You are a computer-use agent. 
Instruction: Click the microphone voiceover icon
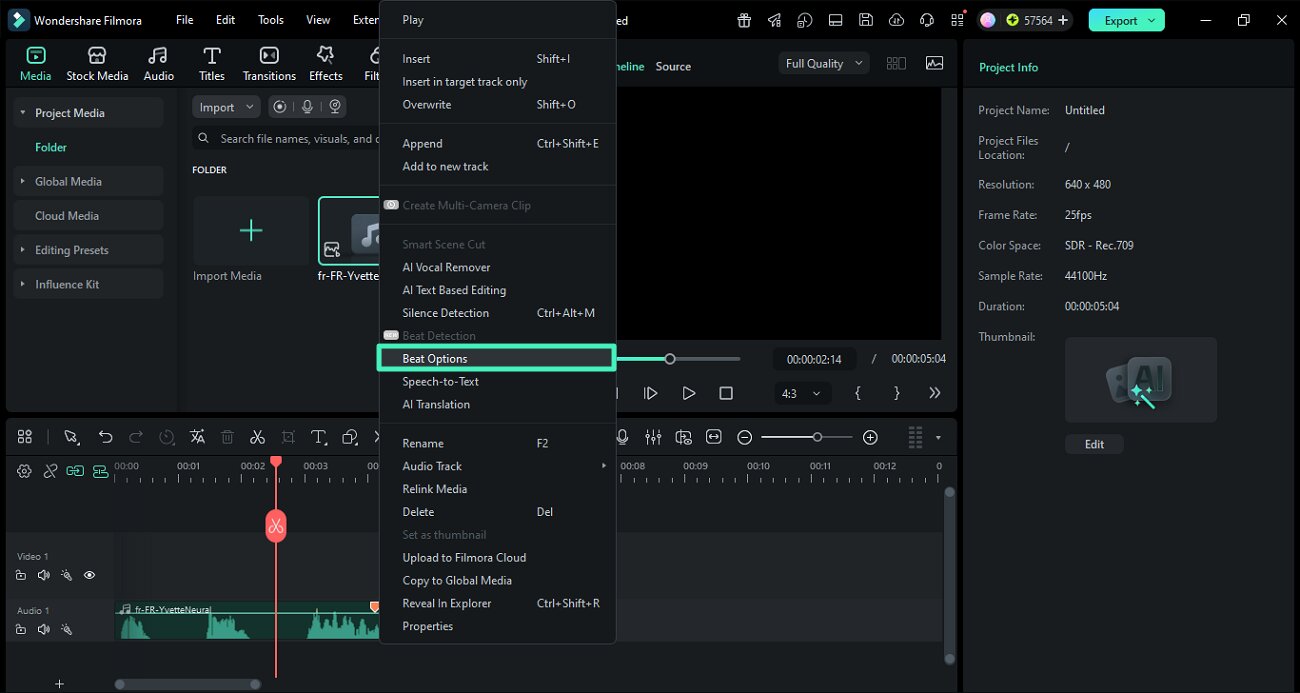[x=622, y=437]
